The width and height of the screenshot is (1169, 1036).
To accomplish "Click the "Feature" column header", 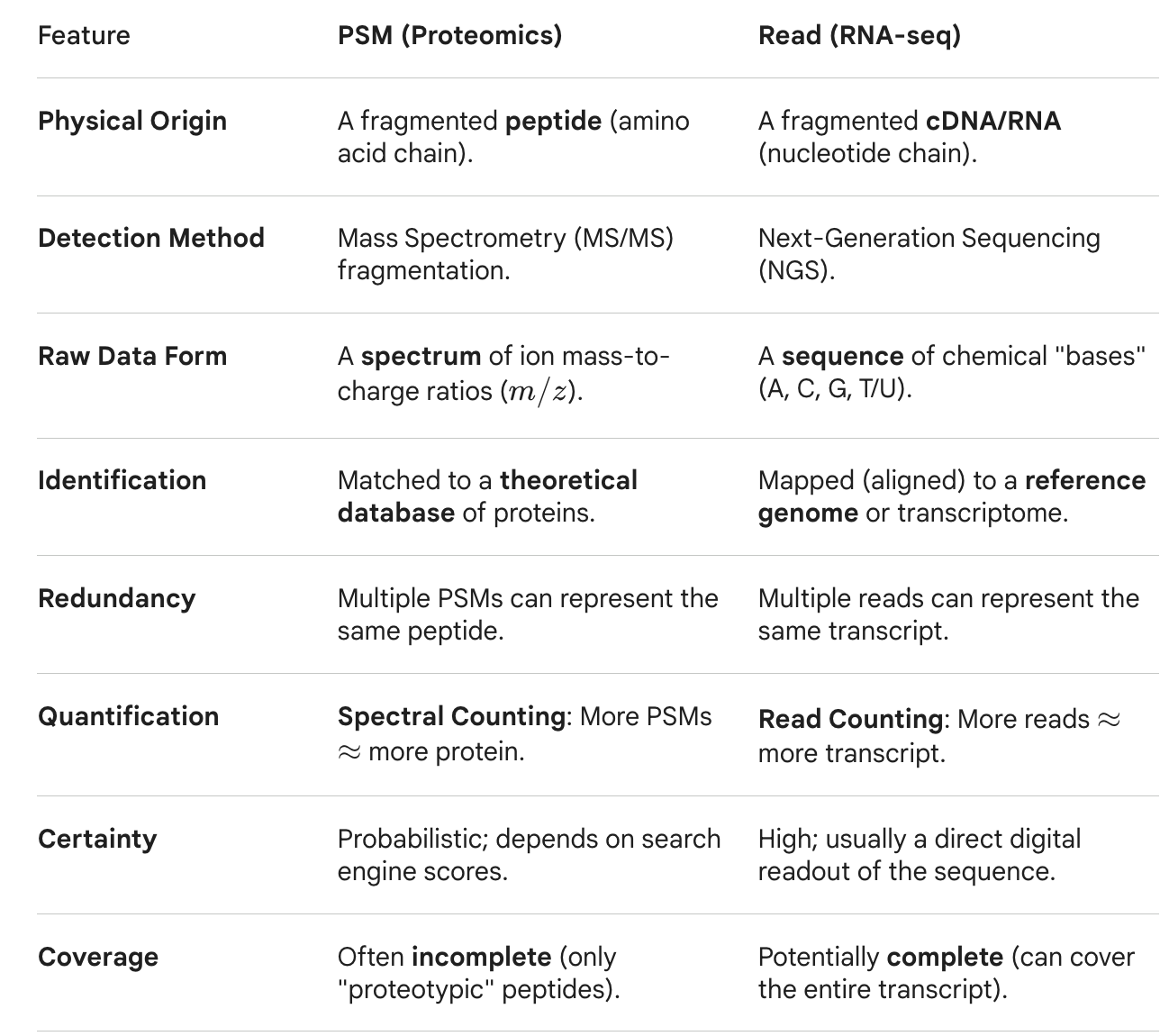I will (x=84, y=35).
